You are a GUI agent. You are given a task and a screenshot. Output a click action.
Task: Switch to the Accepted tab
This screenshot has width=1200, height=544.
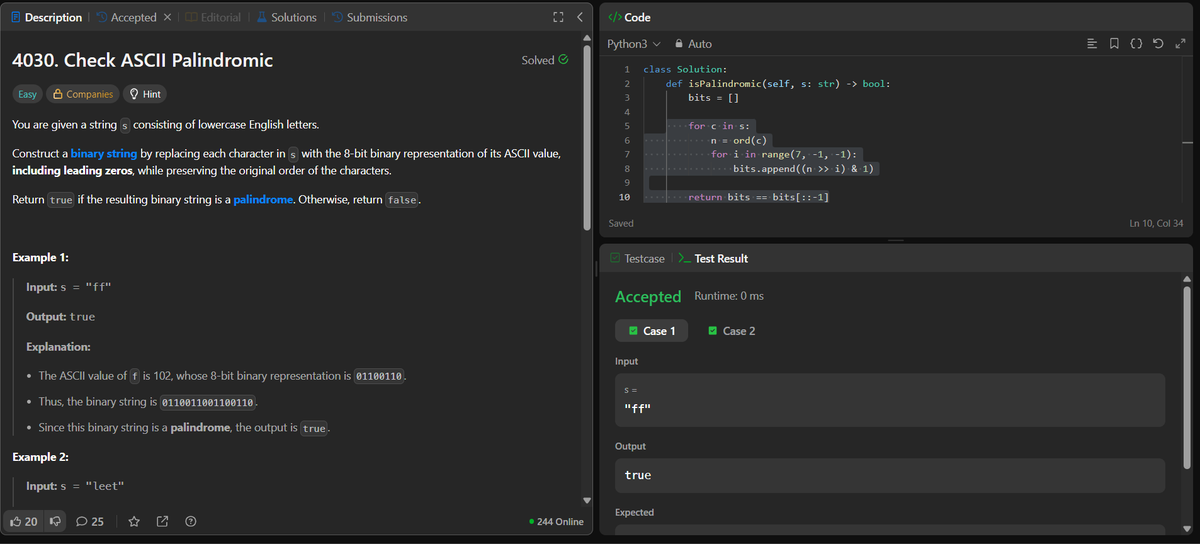coord(125,17)
